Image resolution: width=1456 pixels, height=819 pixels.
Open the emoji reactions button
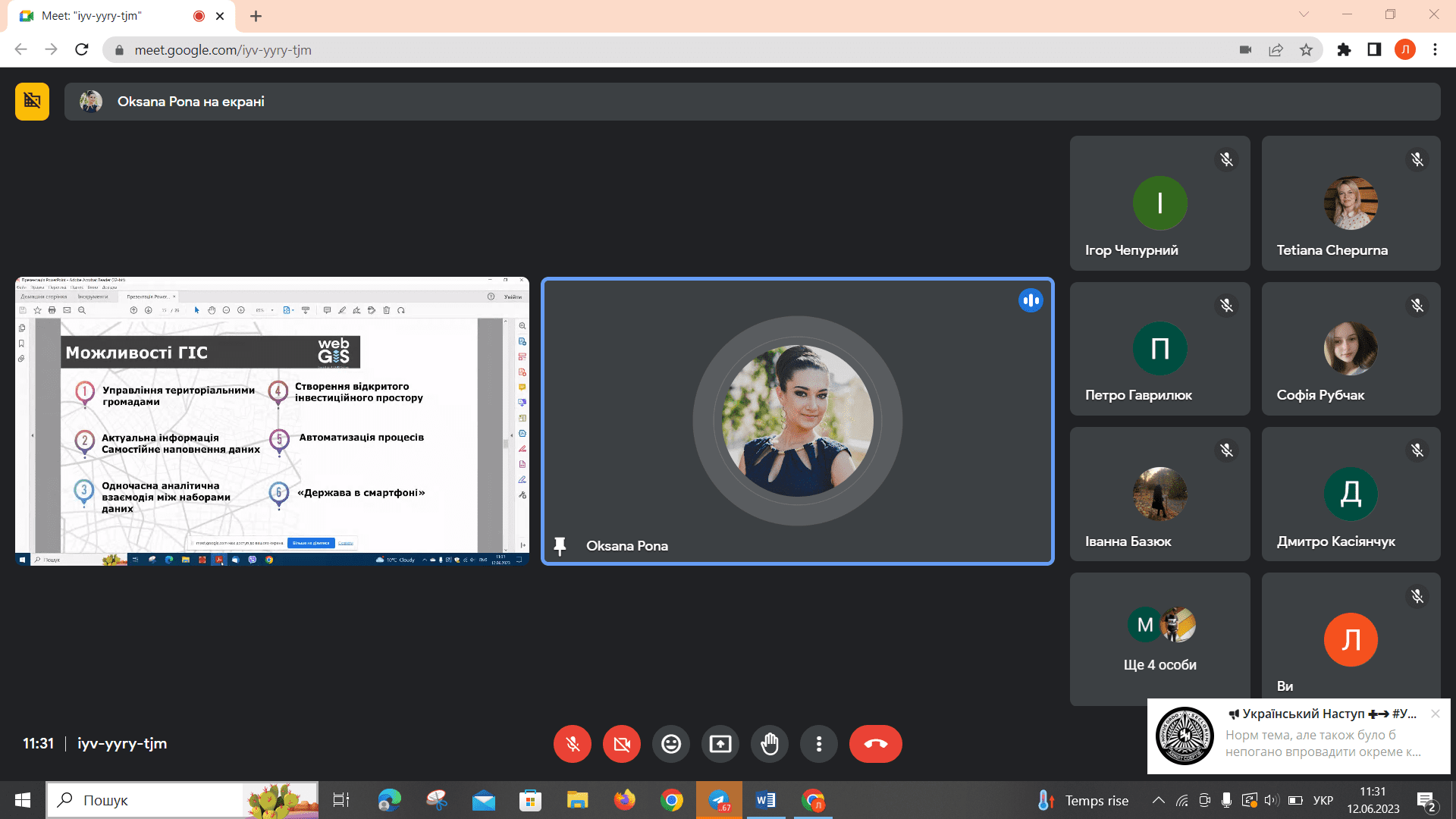coord(671,744)
